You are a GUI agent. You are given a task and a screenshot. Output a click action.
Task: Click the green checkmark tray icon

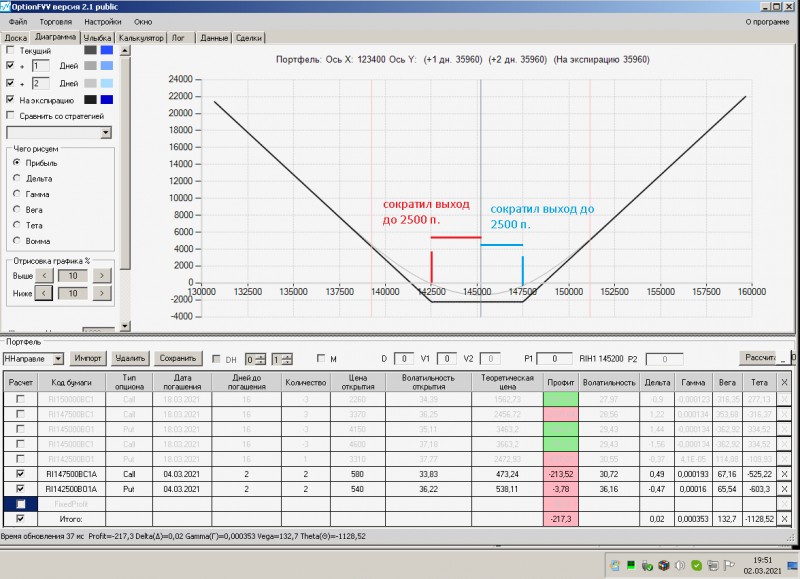coord(696,565)
